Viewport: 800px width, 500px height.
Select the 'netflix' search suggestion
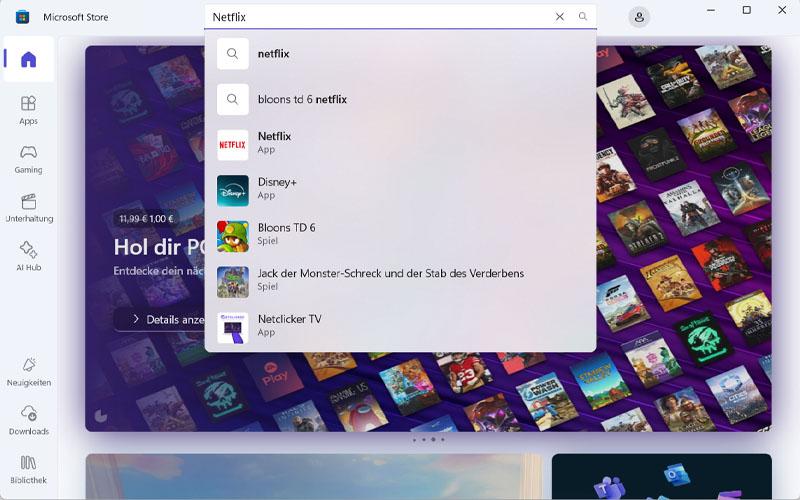pyautogui.click(x=400, y=54)
